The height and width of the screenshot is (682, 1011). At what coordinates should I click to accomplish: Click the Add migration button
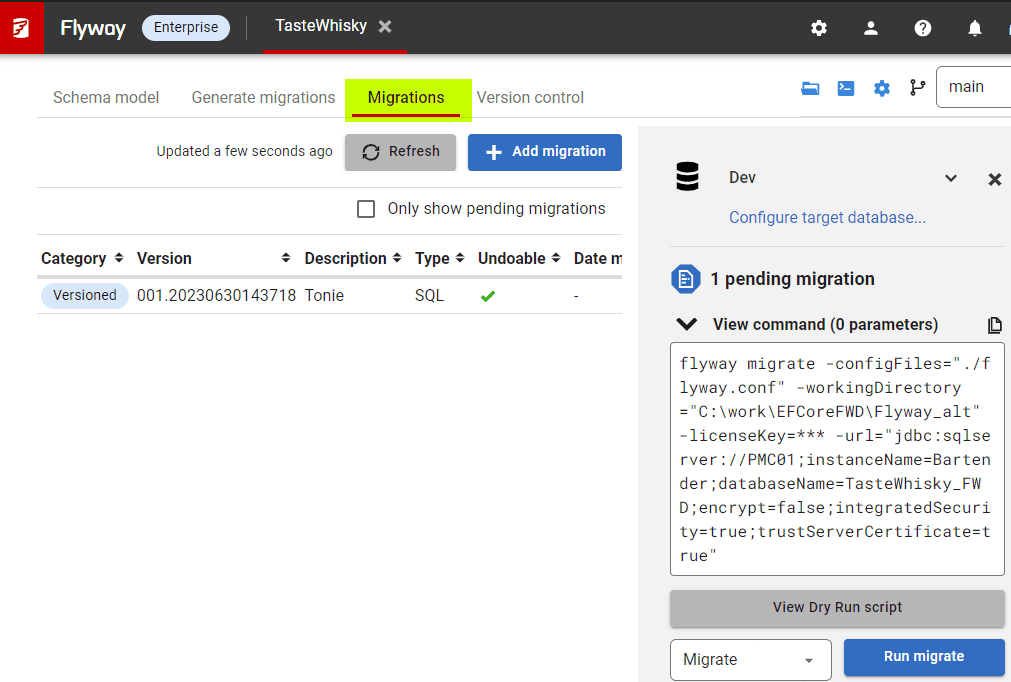tap(545, 152)
